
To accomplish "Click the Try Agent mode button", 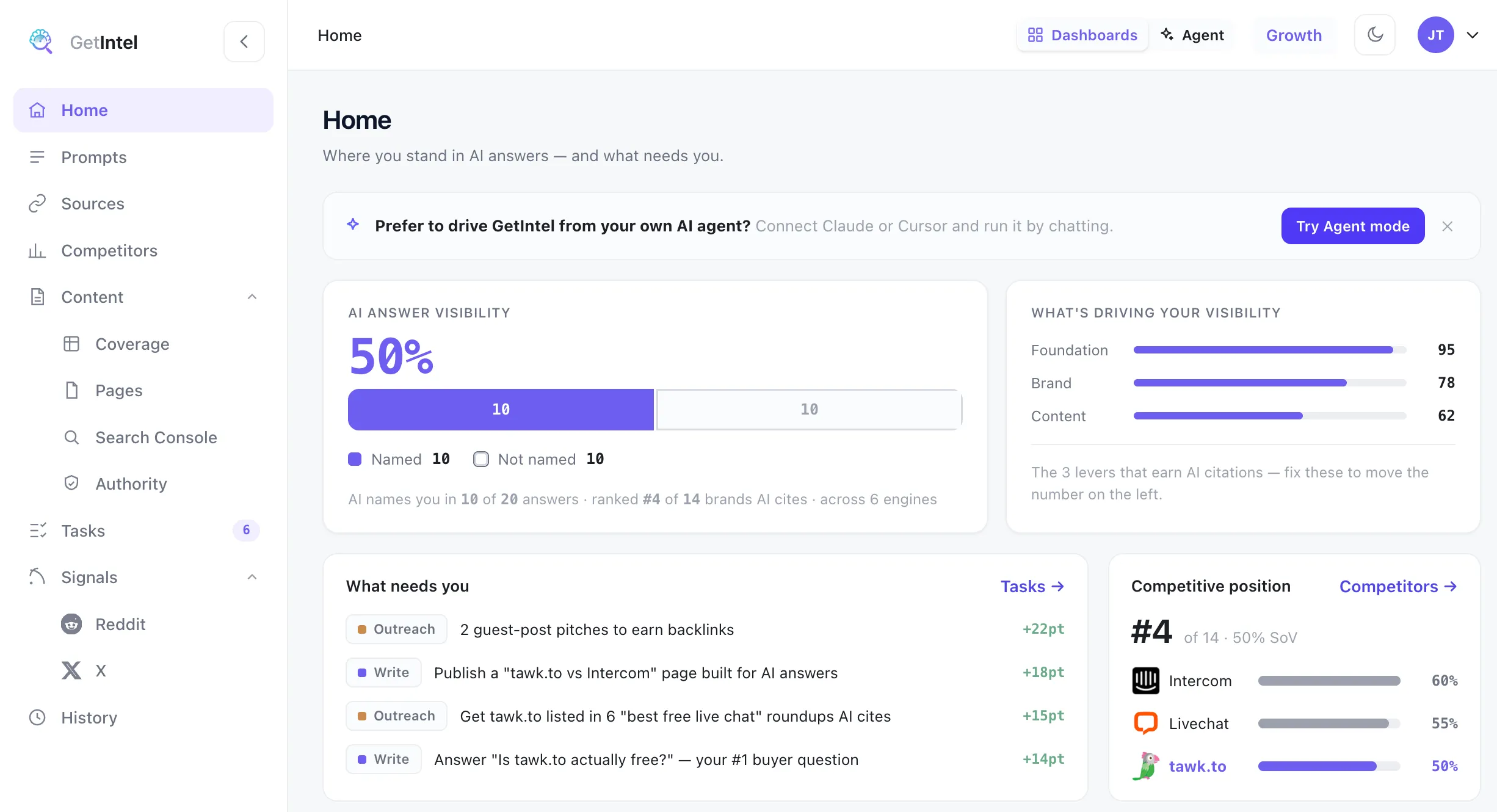I will tap(1353, 226).
